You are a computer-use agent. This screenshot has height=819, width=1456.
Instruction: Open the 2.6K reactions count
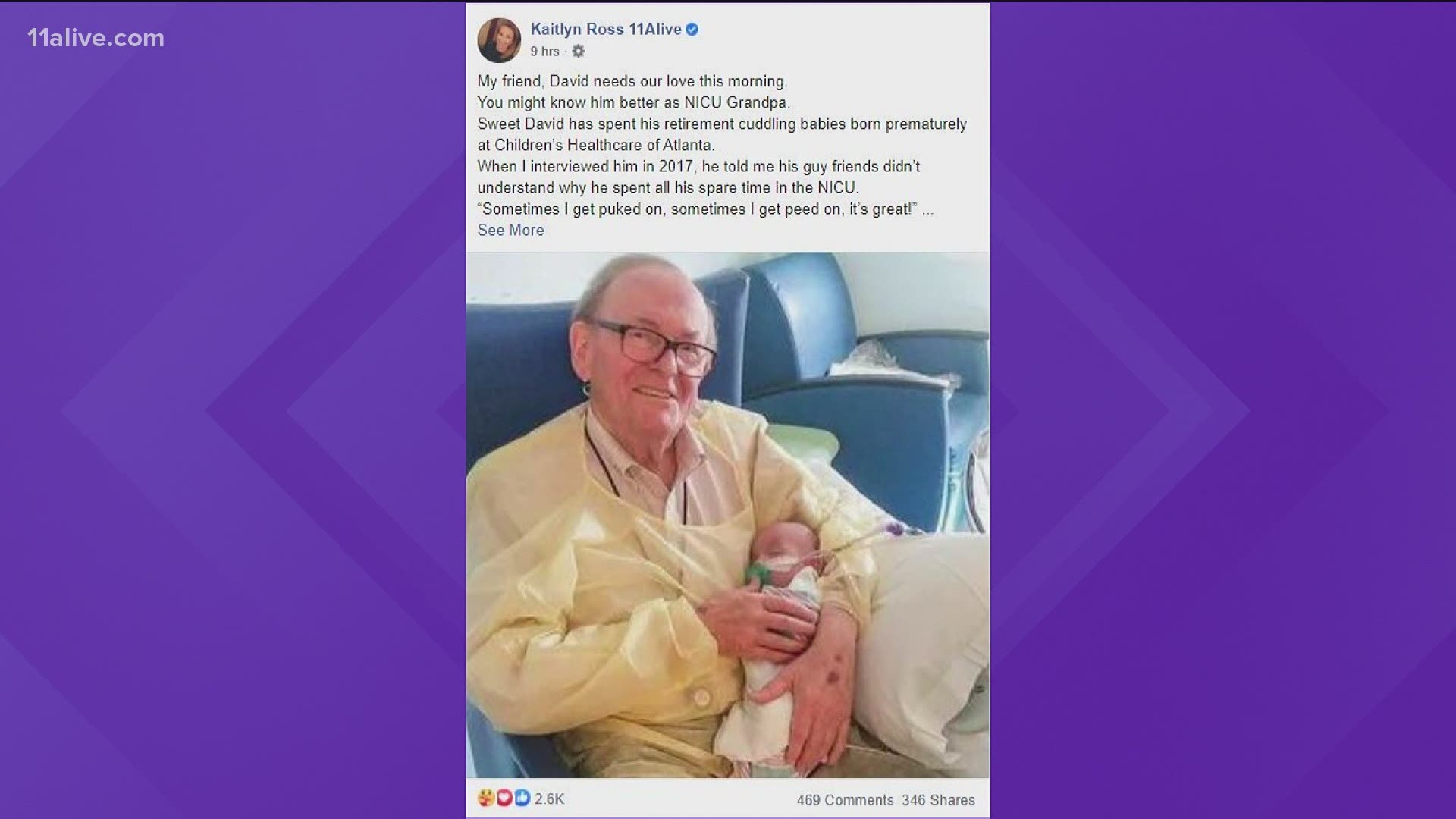549,799
